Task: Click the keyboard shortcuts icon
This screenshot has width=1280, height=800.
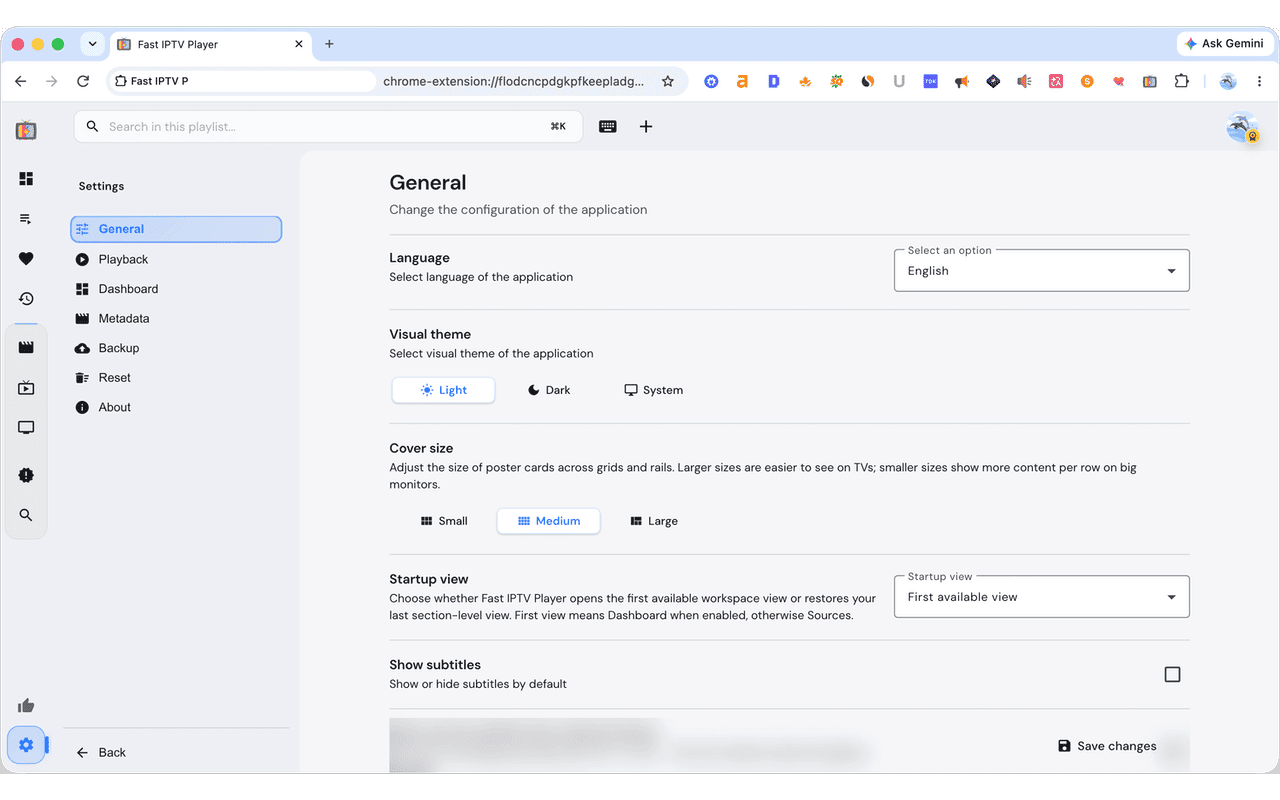Action: pos(608,127)
